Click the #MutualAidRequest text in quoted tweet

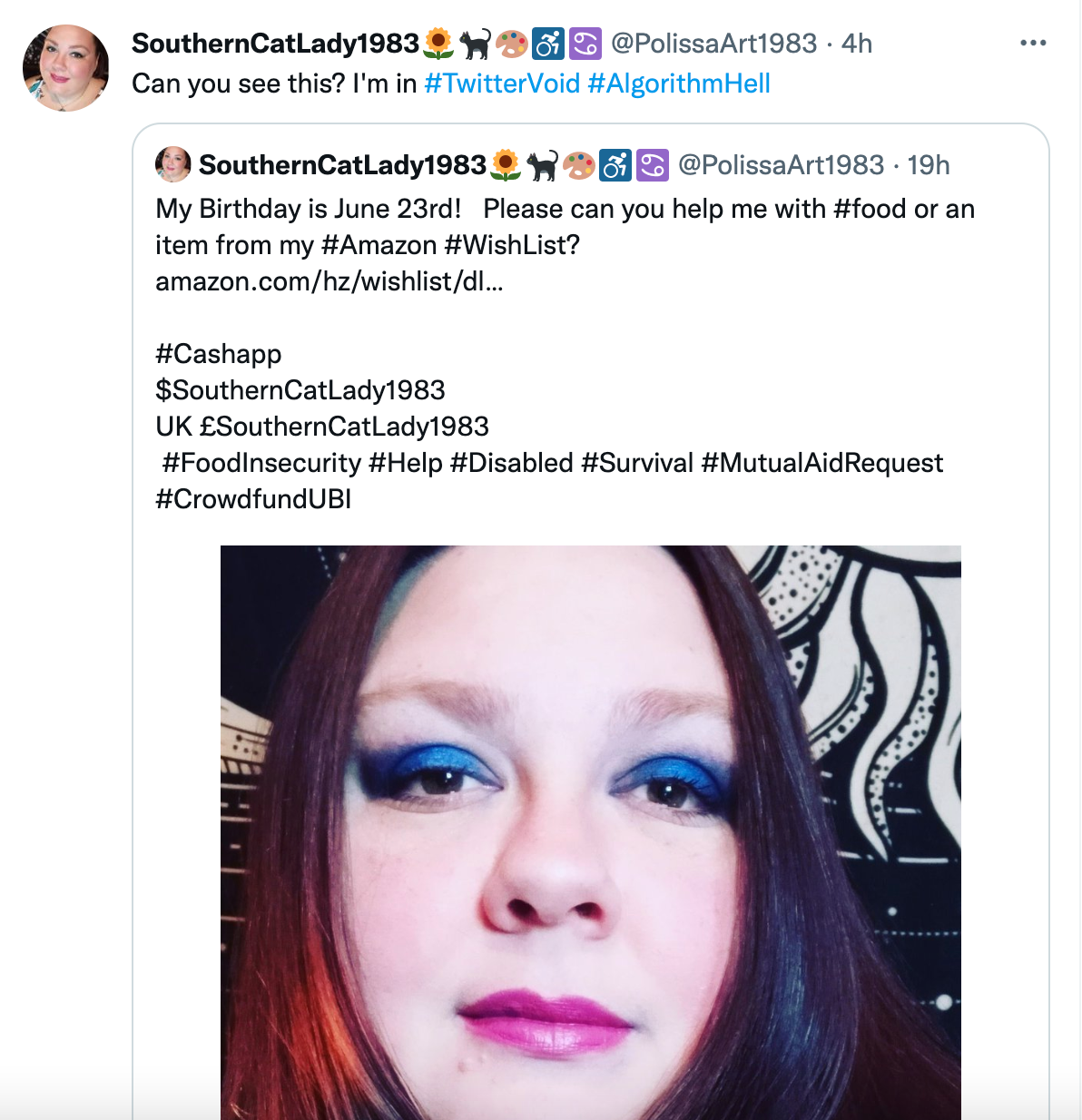tap(822, 463)
